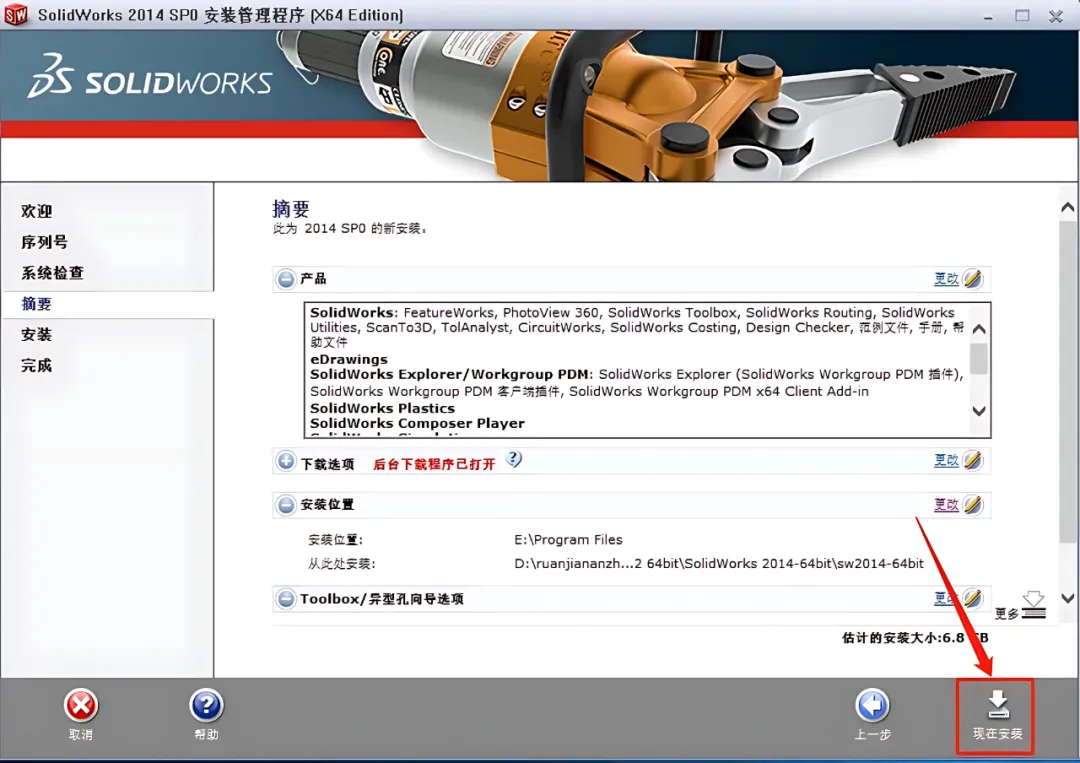The width and height of the screenshot is (1080, 763).
Task: Open Help (帮助) question mark icon
Action: [x=206, y=706]
